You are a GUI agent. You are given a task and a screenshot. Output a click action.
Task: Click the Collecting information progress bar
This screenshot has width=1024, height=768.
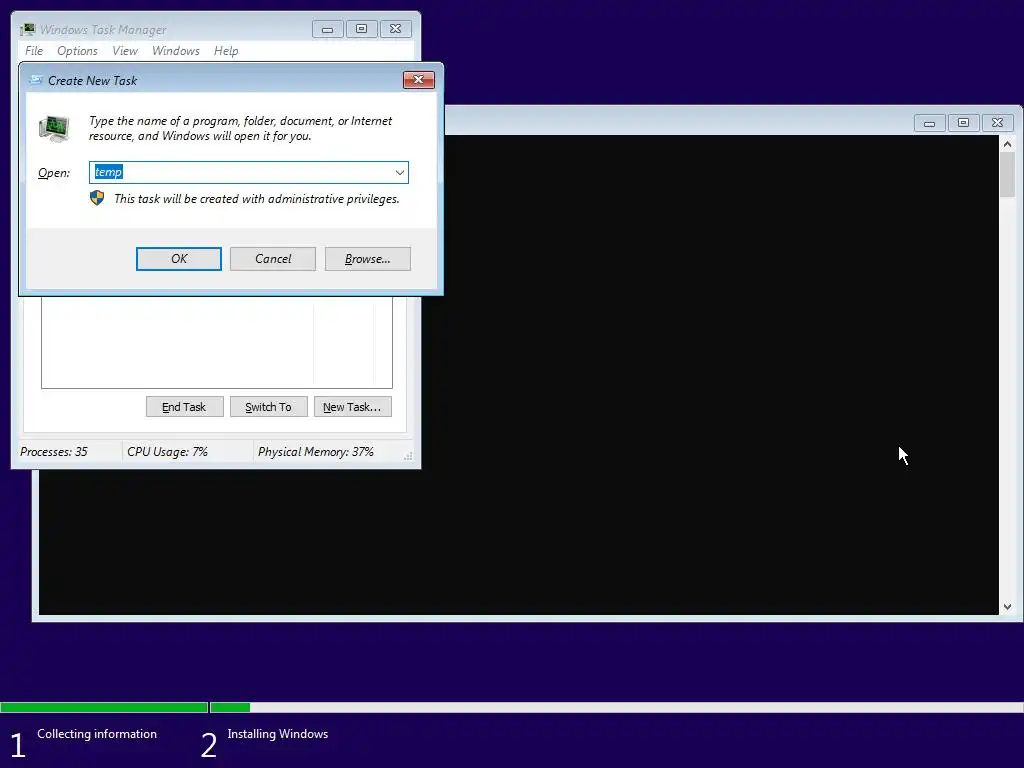[x=104, y=707]
